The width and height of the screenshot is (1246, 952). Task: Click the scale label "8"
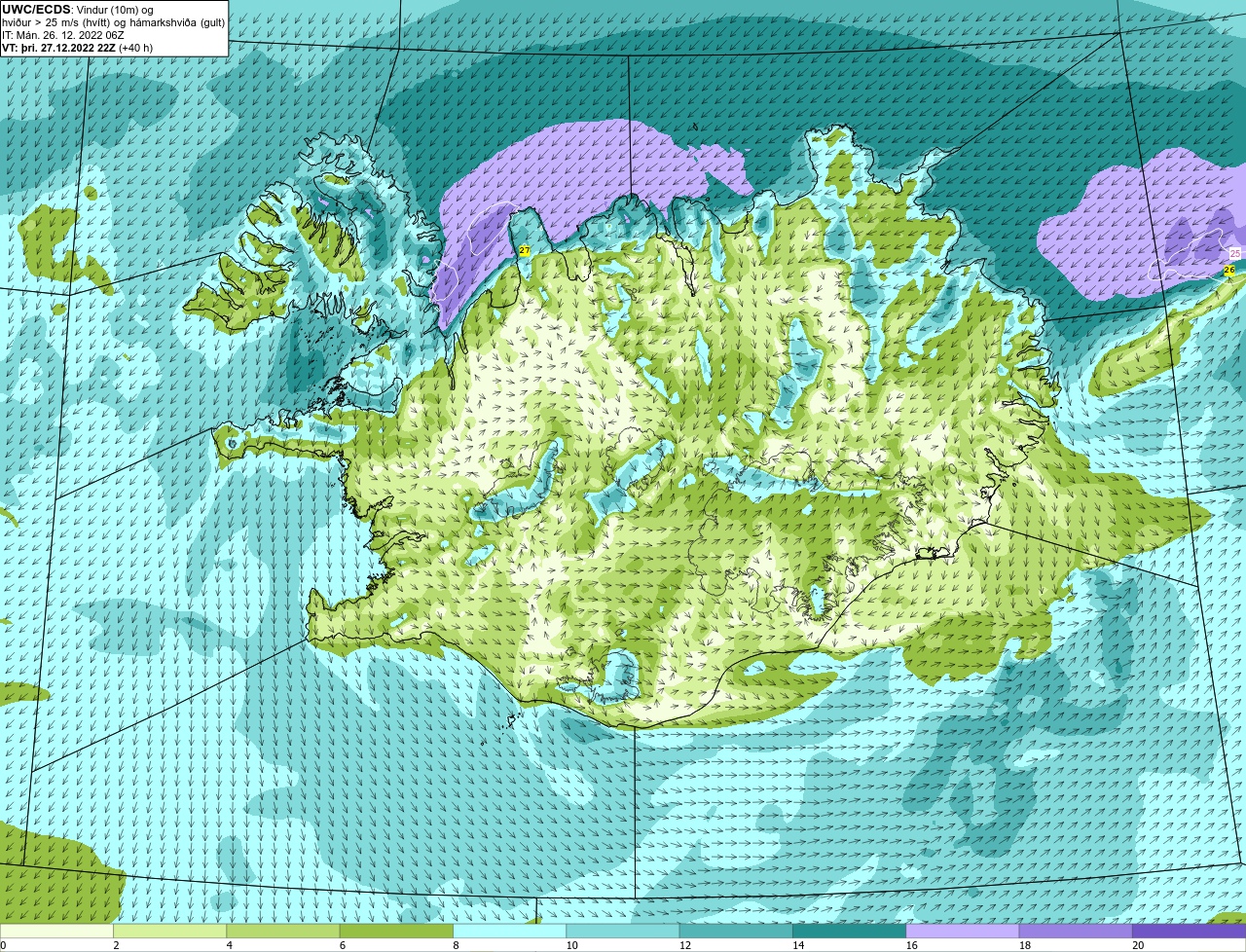point(456,944)
